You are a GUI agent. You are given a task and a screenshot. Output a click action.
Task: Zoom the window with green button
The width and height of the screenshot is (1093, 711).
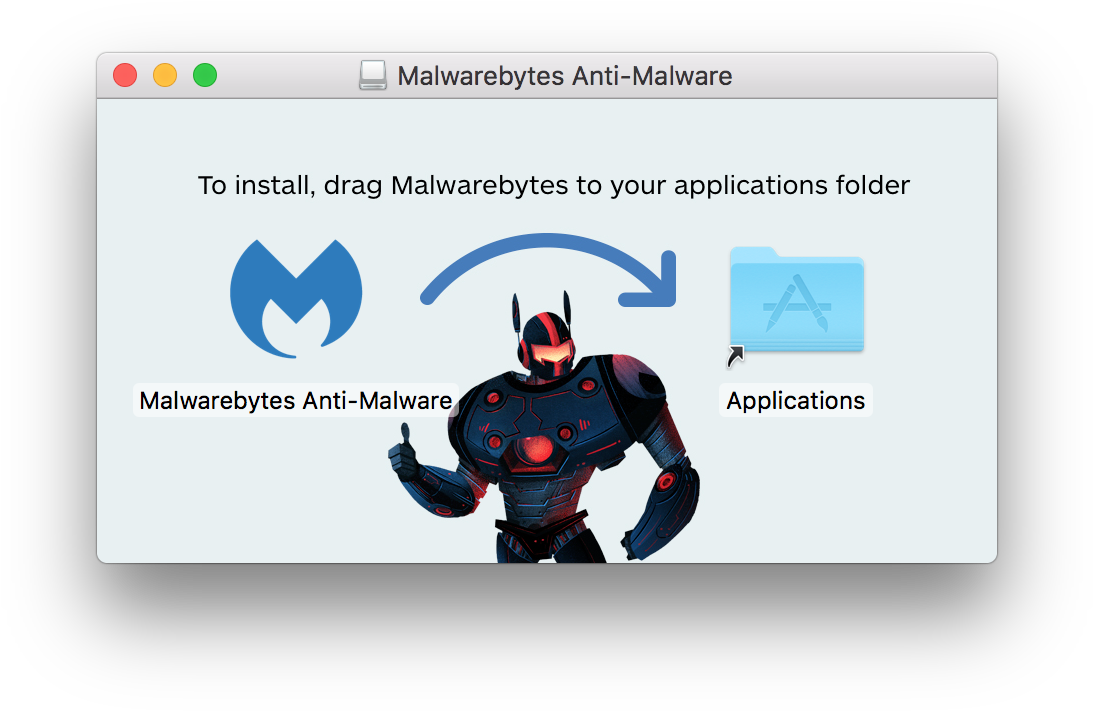coord(205,75)
